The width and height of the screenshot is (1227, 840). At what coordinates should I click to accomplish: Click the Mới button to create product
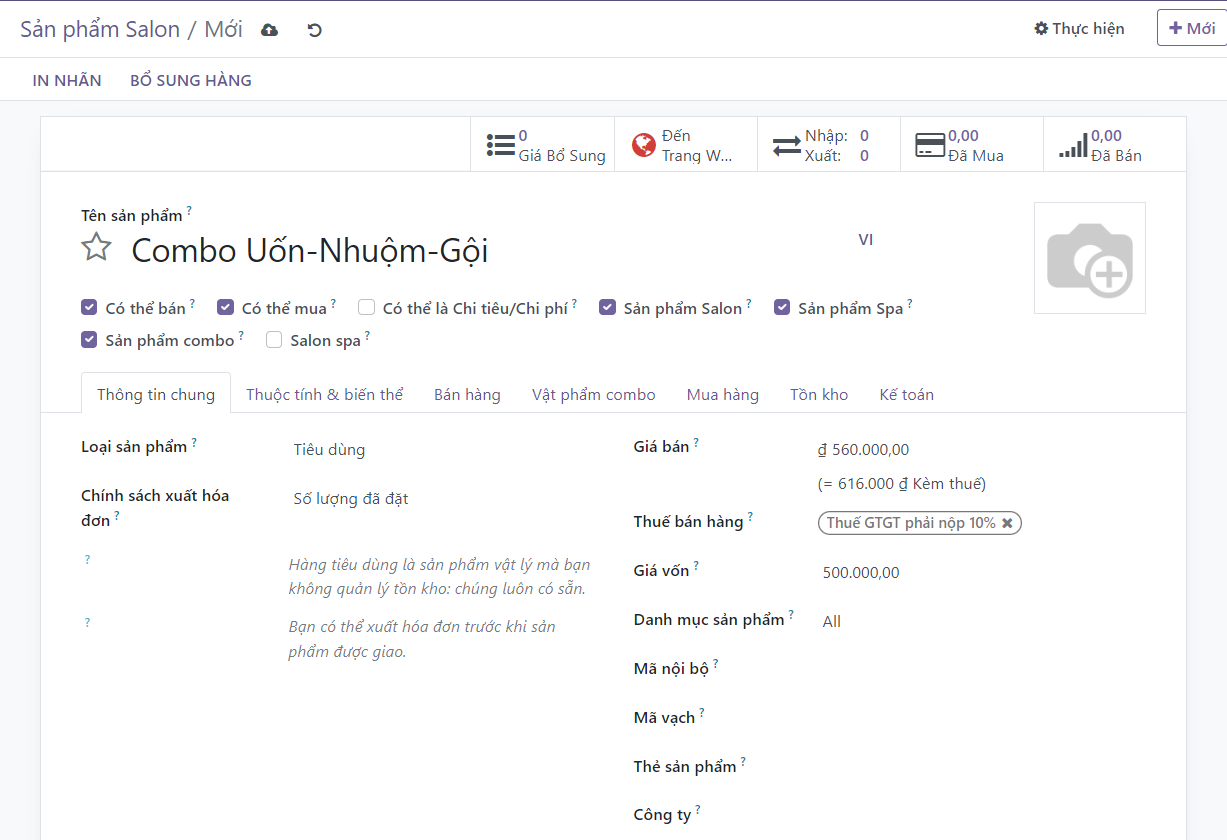point(1190,28)
